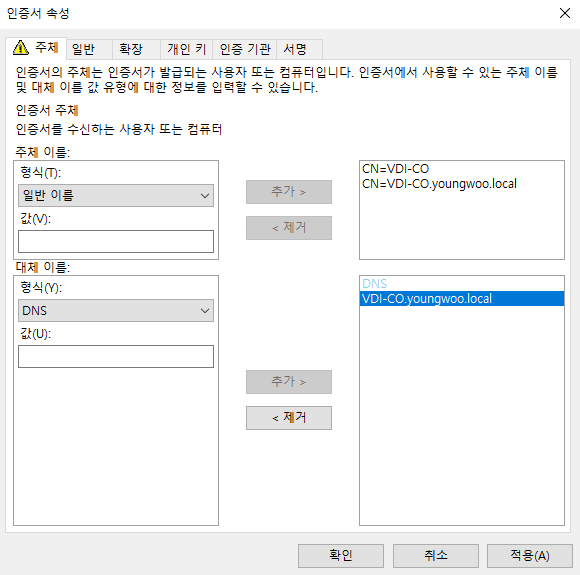580x575 pixels.
Task: Select the 서명 tab
Action: pyautogui.click(x=300, y=49)
